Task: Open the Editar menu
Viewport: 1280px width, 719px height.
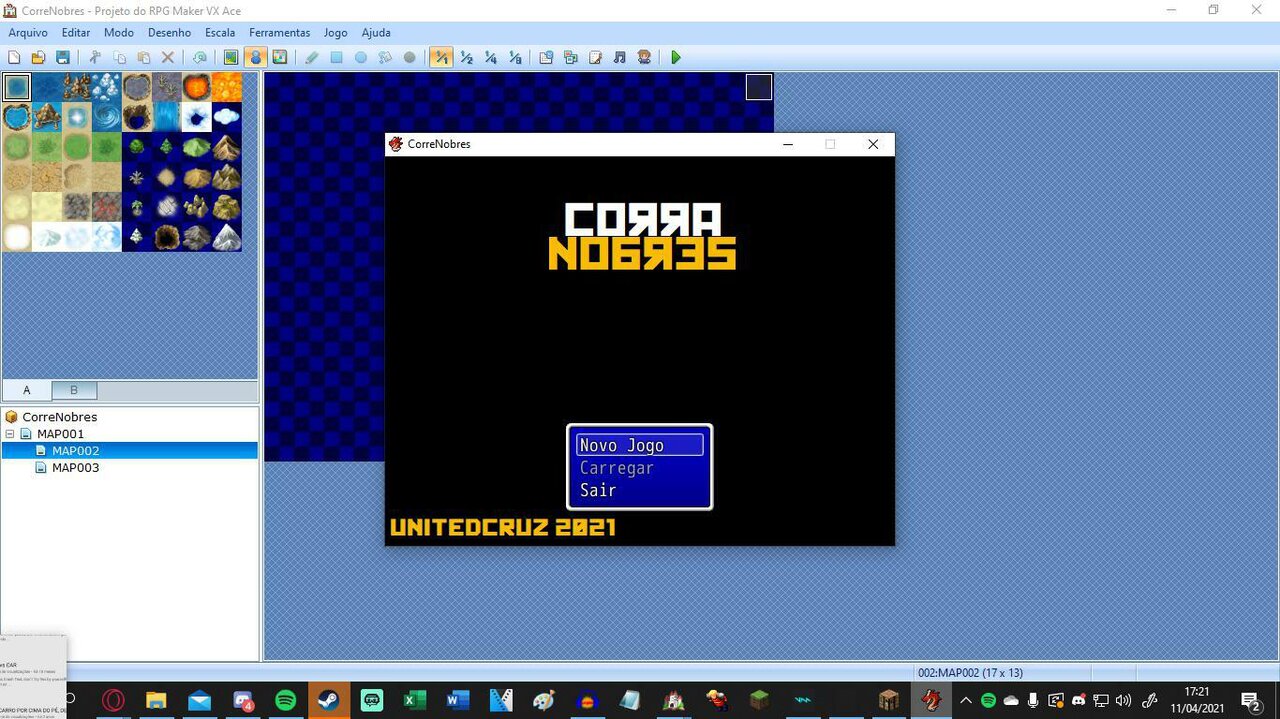Action: (x=76, y=33)
